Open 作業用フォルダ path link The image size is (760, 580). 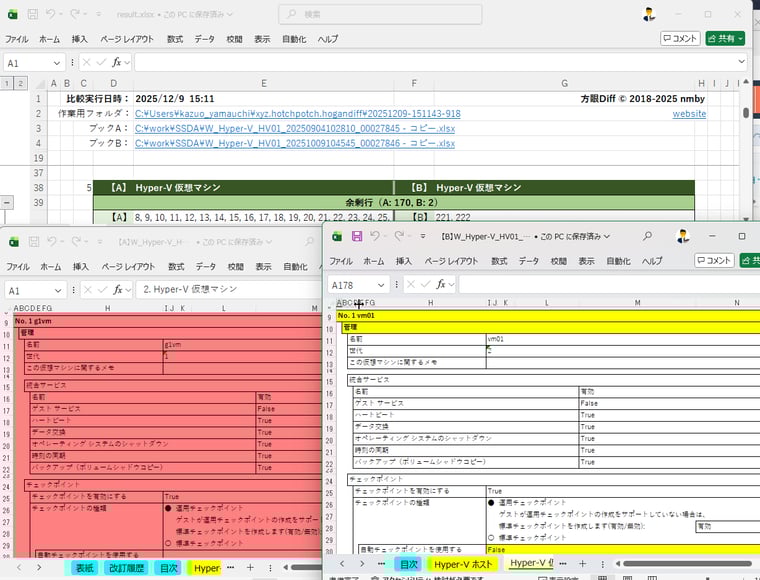tap(298, 113)
